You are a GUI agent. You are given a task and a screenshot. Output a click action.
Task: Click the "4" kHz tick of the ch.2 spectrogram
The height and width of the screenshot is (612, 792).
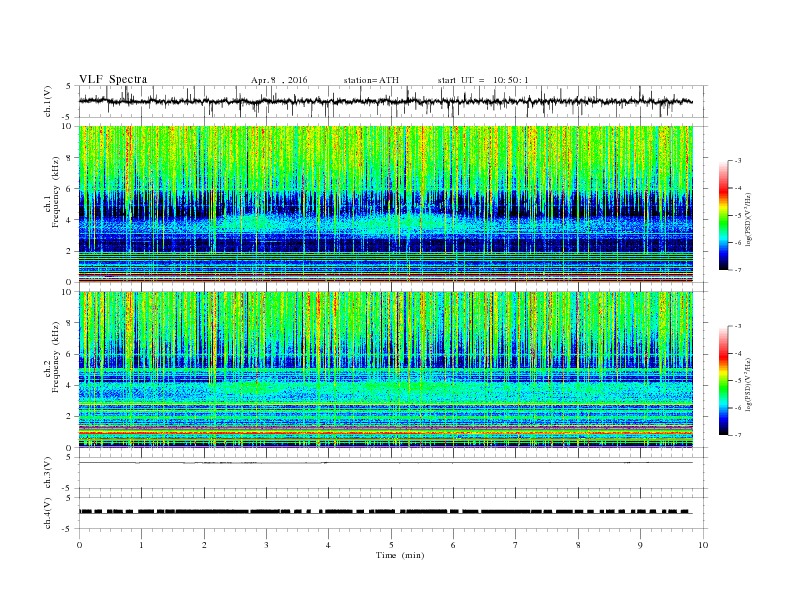tap(69, 385)
